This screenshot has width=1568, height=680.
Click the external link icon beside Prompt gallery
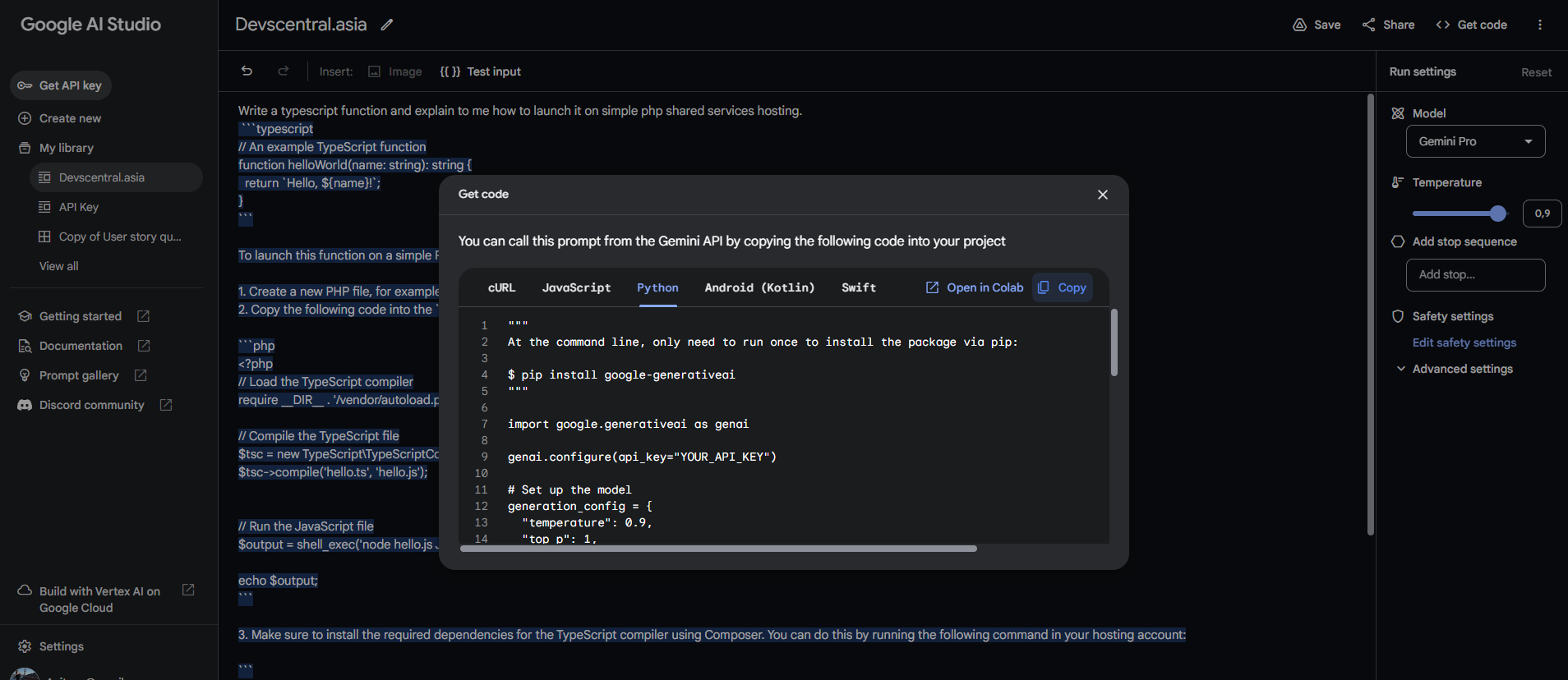pos(141,375)
